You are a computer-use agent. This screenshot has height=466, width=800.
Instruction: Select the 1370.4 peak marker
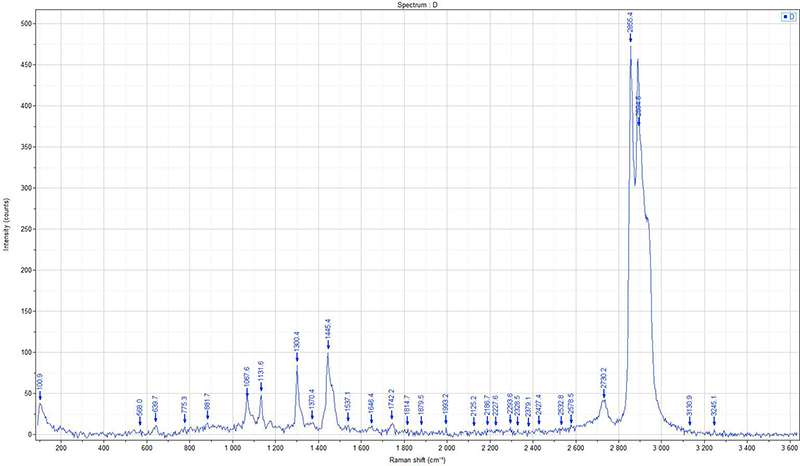click(312, 414)
